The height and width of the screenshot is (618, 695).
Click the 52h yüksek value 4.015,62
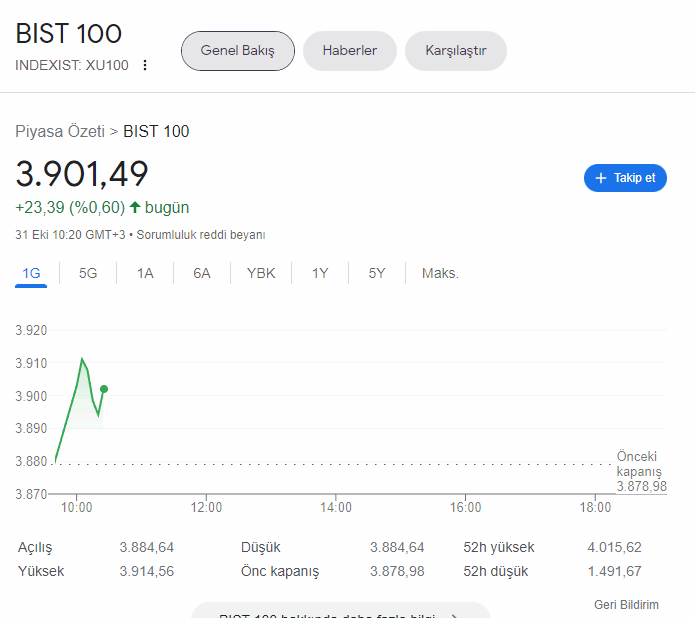(x=614, y=547)
